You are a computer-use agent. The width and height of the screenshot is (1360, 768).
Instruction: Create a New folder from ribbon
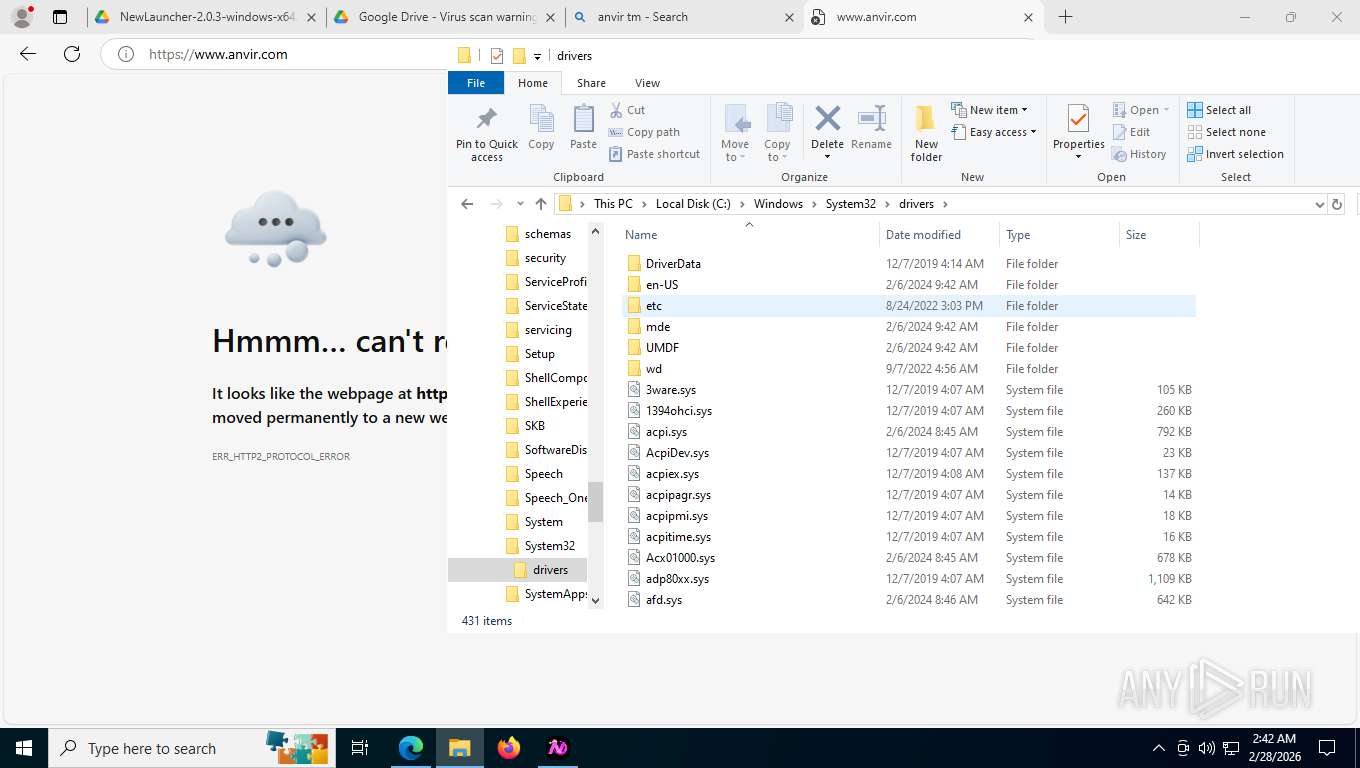coord(926,133)
